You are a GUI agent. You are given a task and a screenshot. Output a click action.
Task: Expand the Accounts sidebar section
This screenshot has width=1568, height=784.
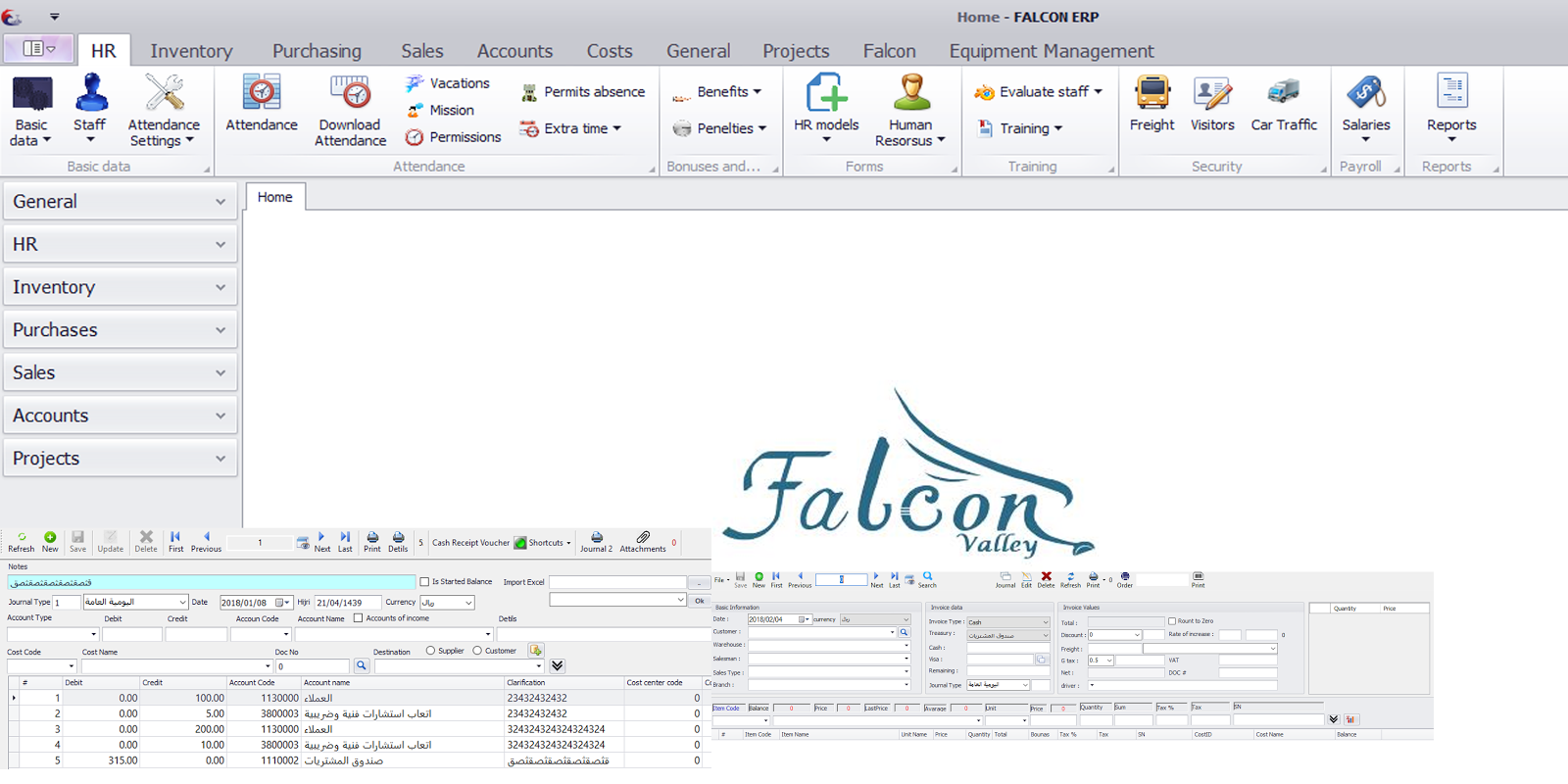[x=121, y=416]
